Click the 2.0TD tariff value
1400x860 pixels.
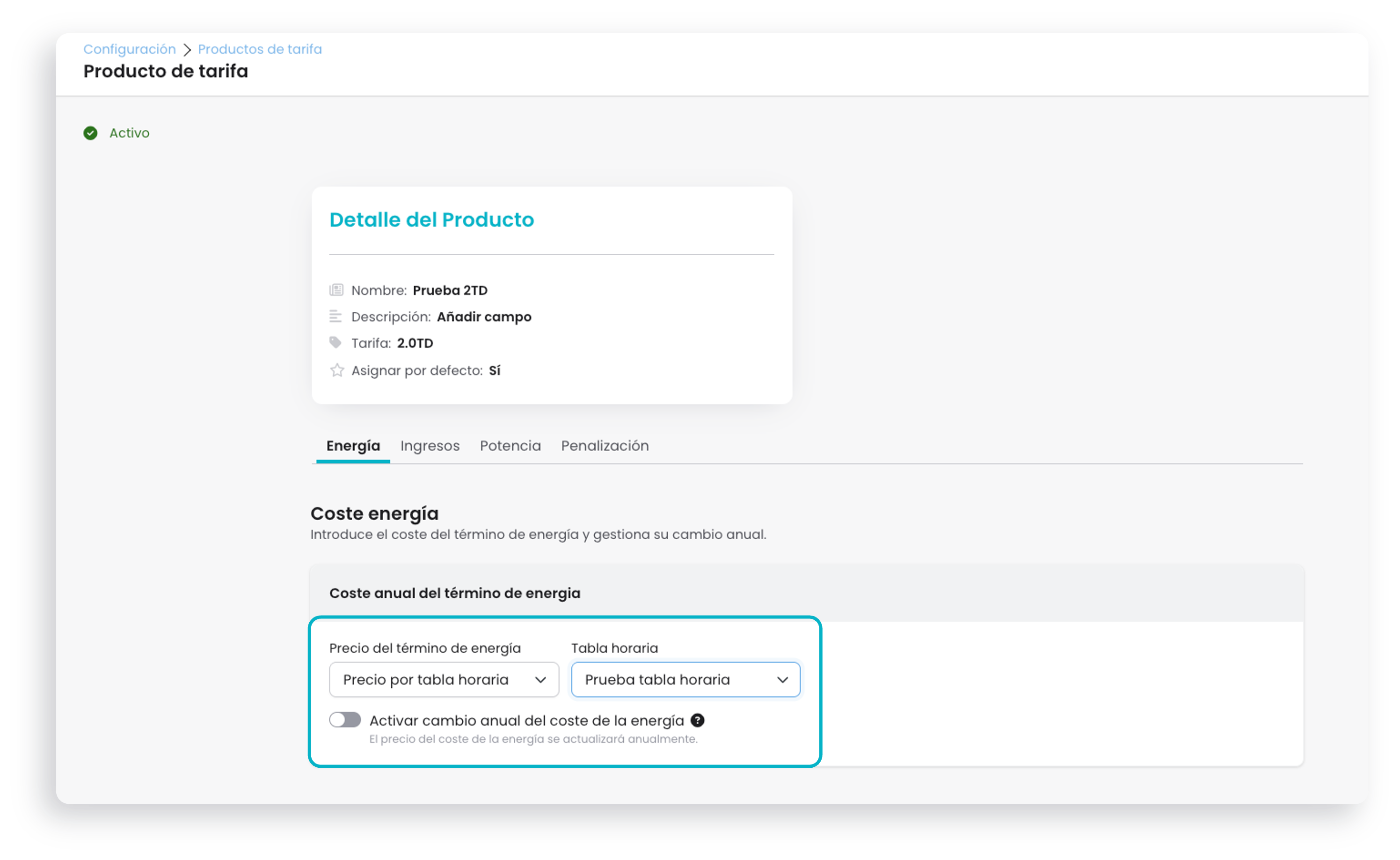point(415,343)
